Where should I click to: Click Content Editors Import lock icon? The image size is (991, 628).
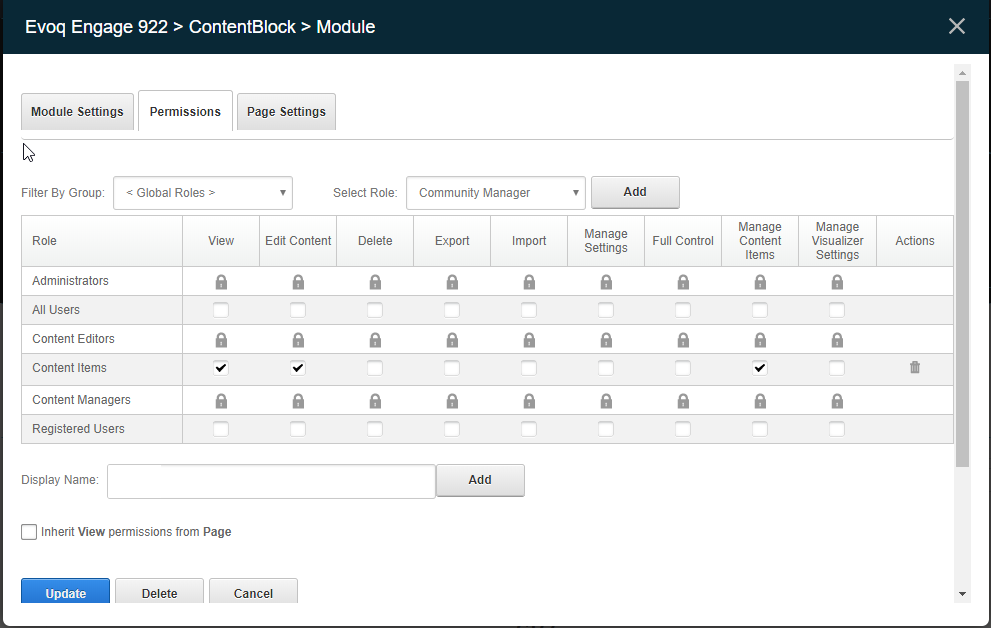[529, 340]
